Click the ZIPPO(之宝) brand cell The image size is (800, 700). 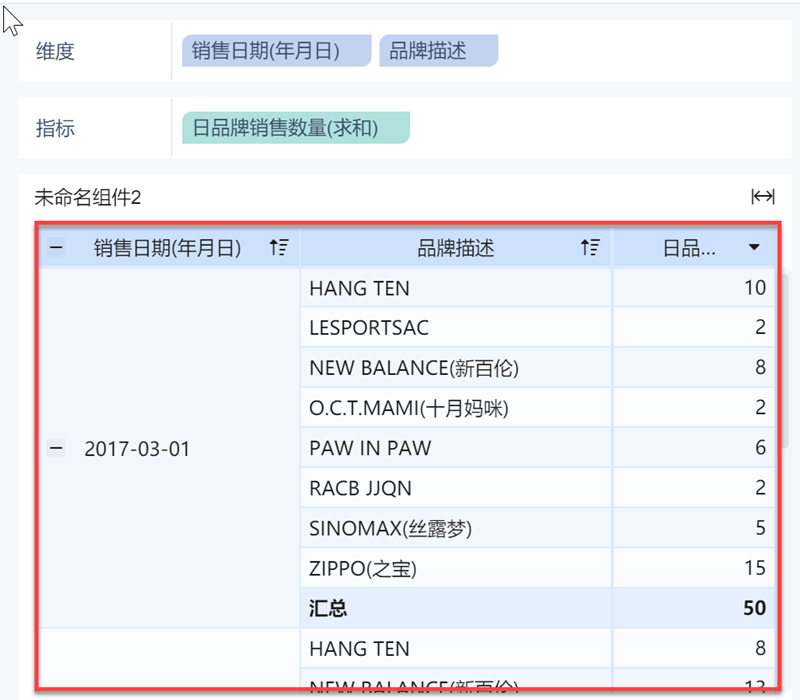tap(362, 569)
